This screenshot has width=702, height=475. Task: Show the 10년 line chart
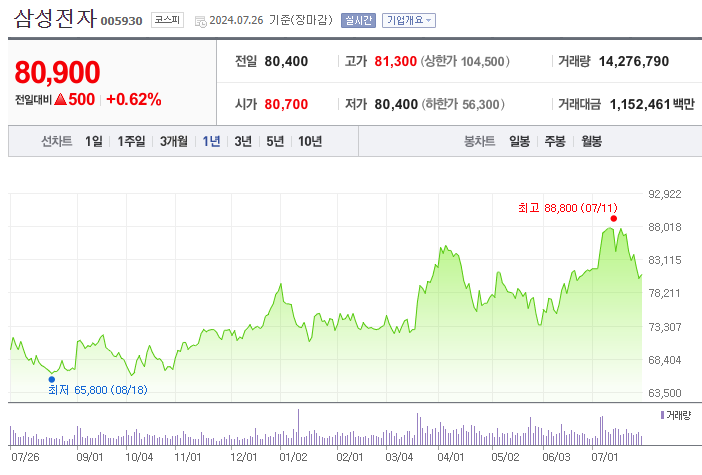310,141
